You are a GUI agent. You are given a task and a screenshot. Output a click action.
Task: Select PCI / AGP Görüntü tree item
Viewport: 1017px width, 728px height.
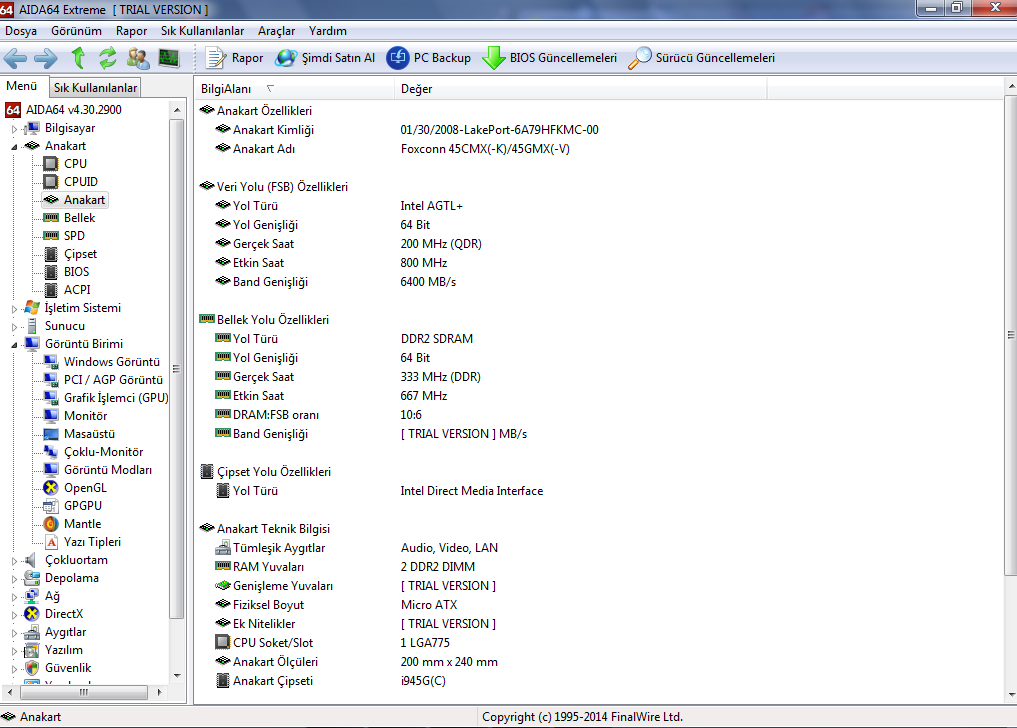tap(113, 380)
